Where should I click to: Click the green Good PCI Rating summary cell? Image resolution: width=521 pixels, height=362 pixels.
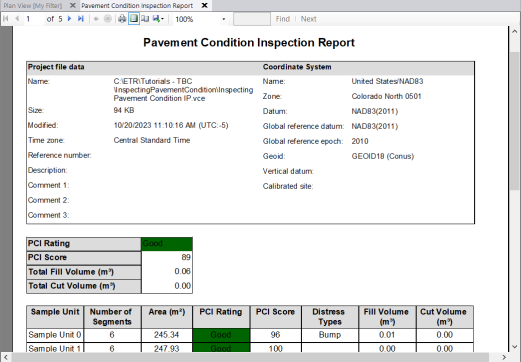167,244
